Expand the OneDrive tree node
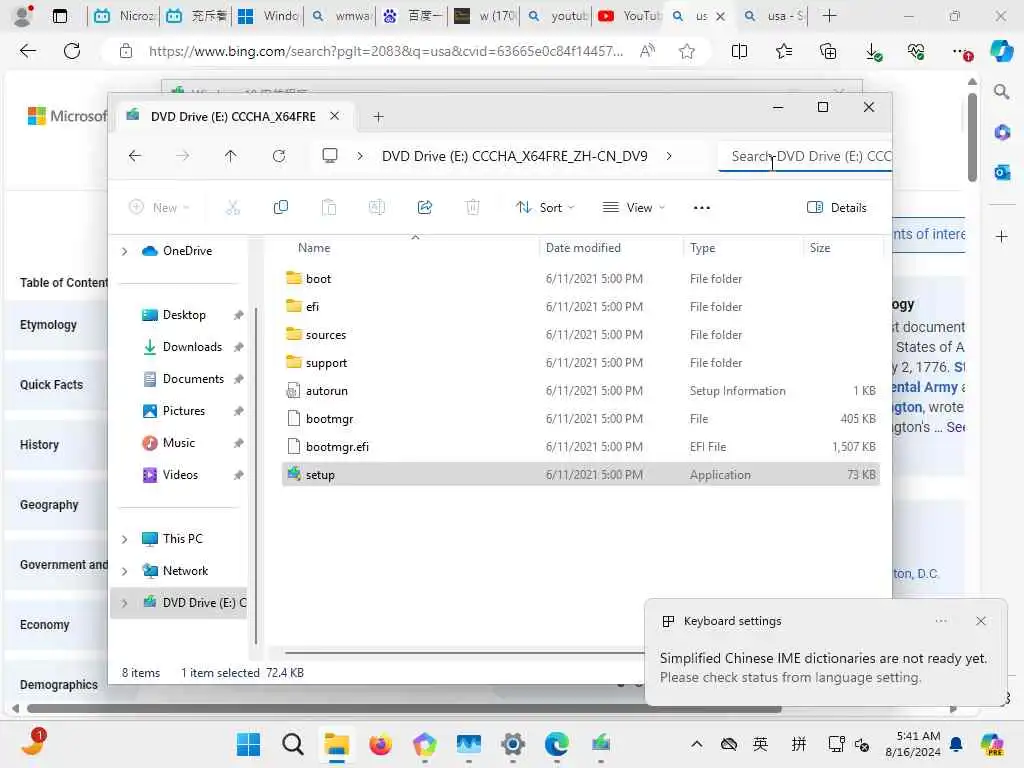Image resolution: width=1024 pixels, height=768 pixels. pyautogui.click(x=125, y=251)
